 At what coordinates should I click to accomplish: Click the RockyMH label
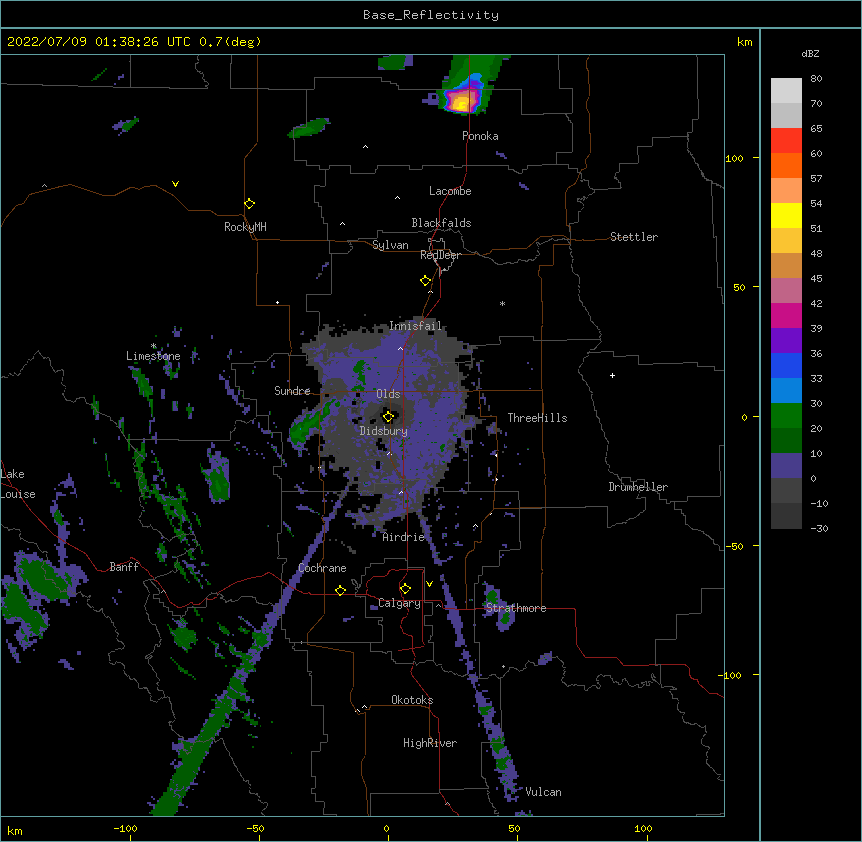(x=245, y=227)
